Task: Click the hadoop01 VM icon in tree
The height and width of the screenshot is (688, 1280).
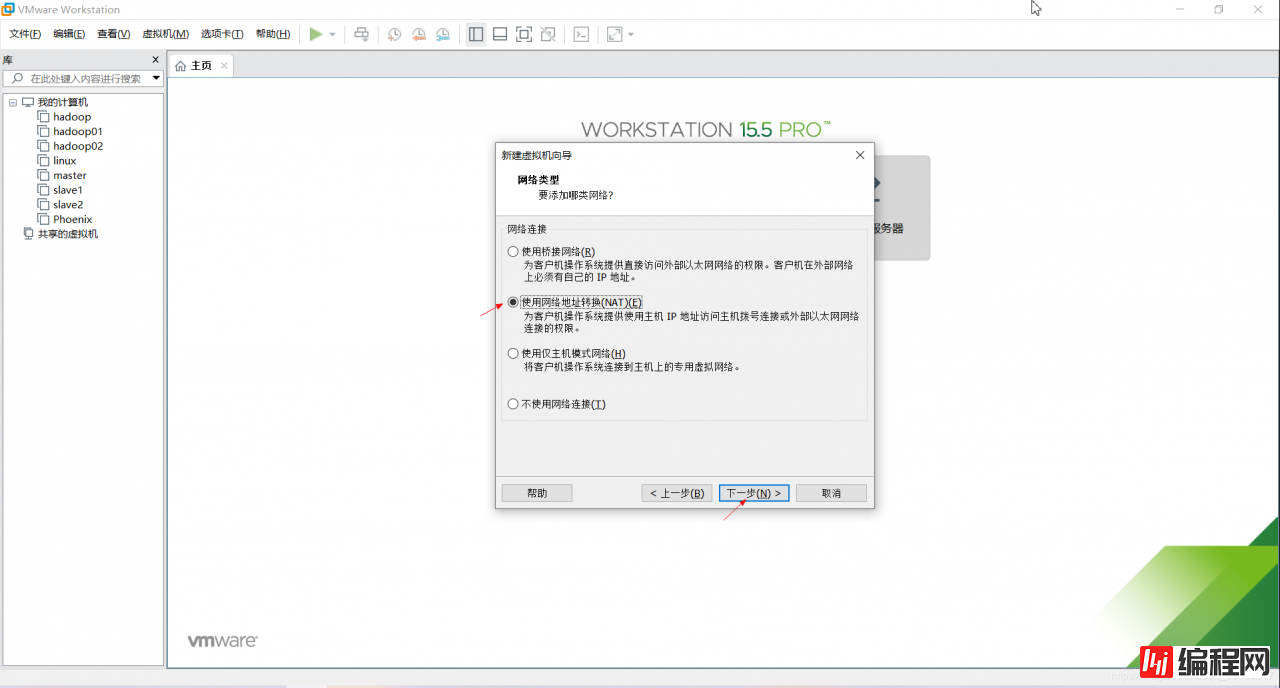Action: 43,131
